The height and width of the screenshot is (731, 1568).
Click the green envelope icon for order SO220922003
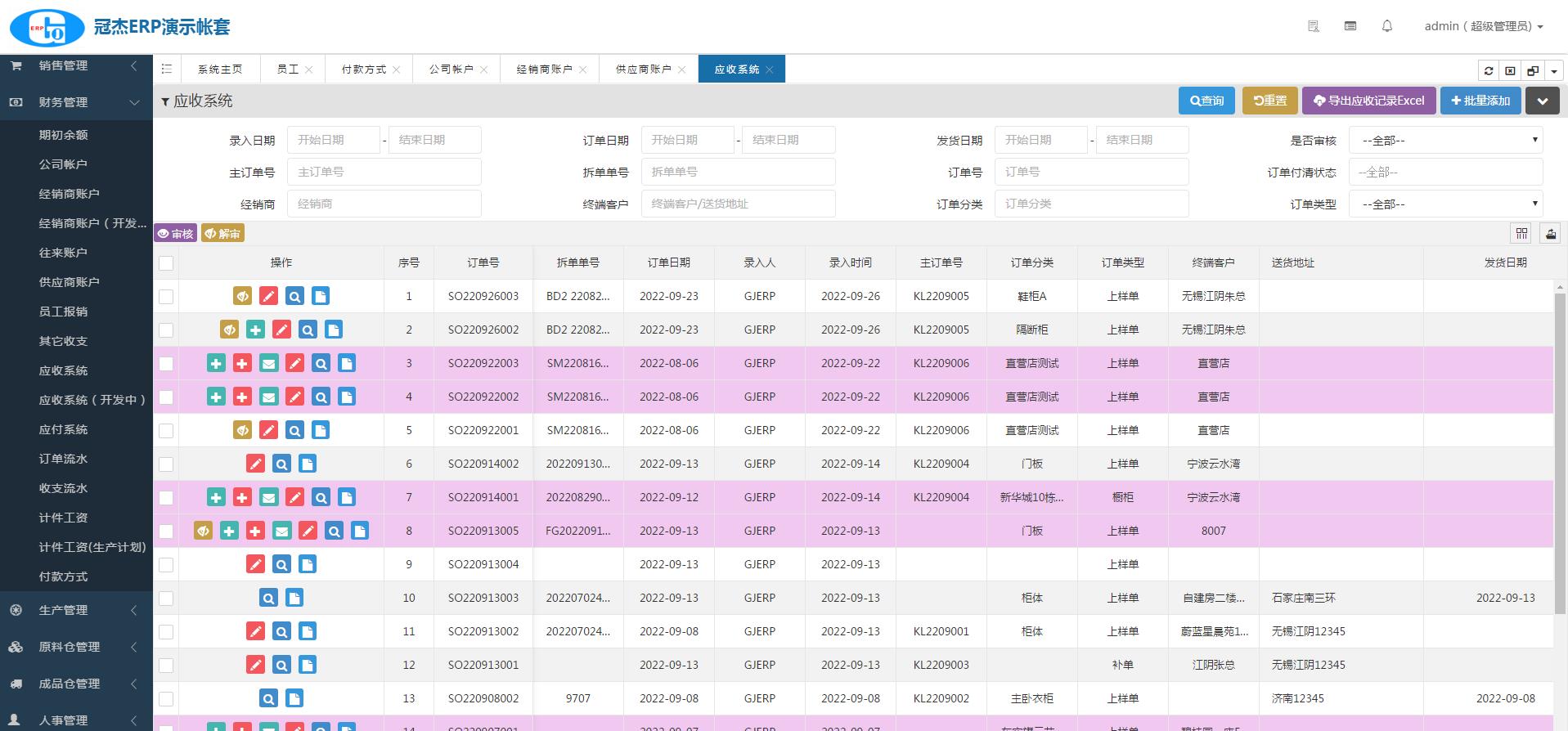pyautogui.click(x=268, y=363)
